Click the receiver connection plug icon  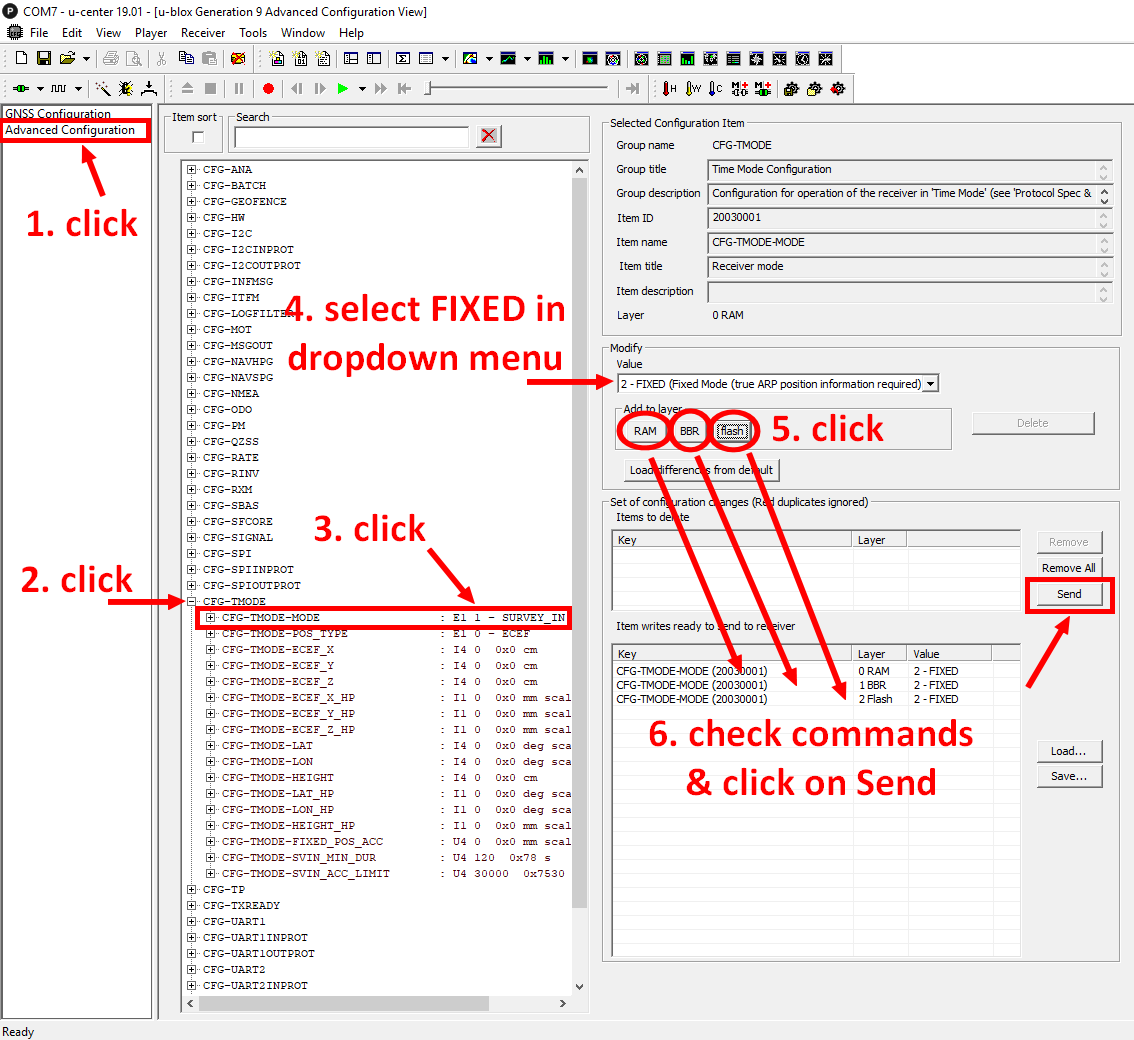(x=20, y=89)
